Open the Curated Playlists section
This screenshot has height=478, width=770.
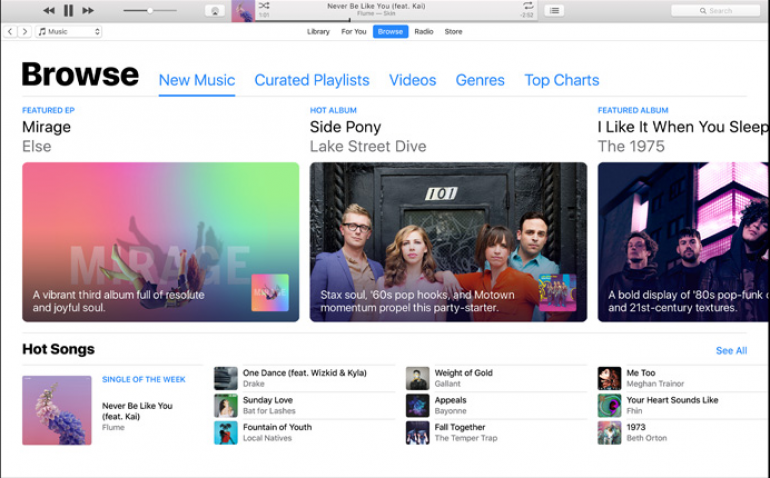pyautogui.click(x=312, y=80)
